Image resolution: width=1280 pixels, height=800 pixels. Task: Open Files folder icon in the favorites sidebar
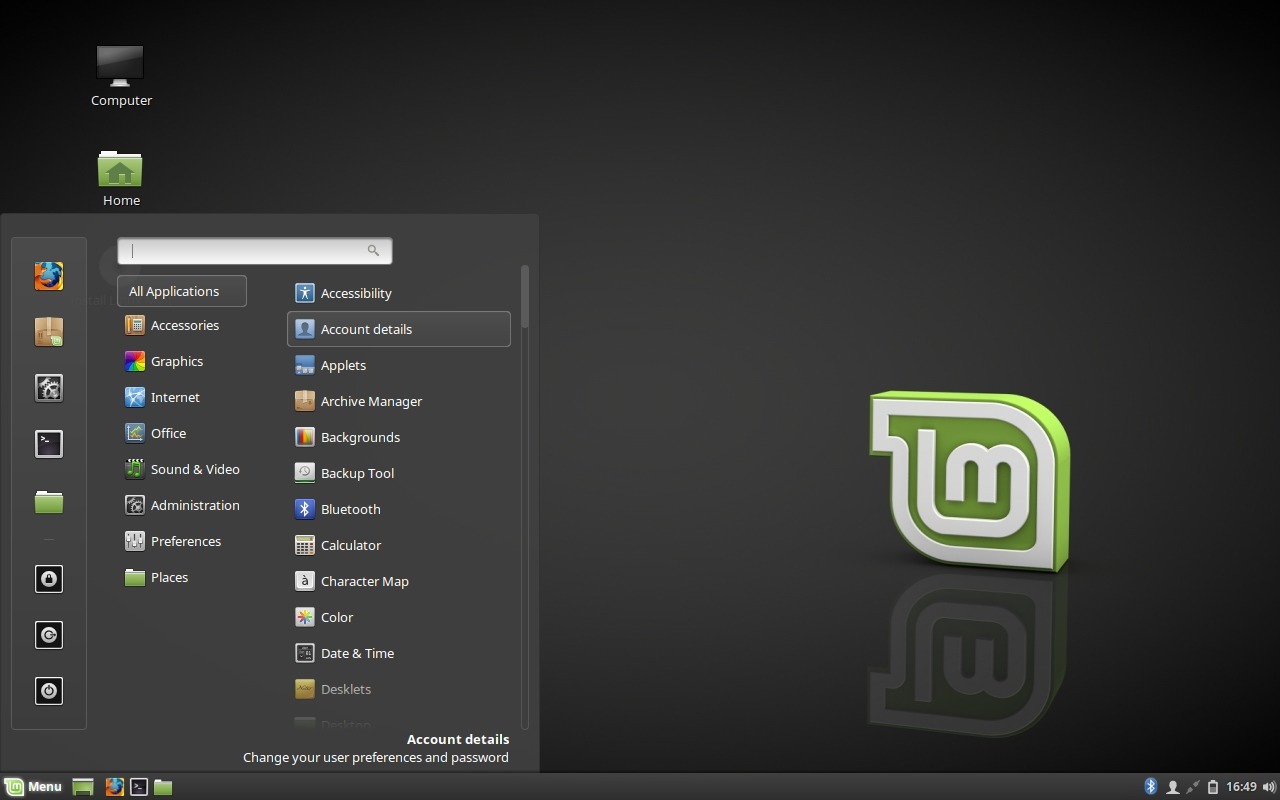pos(49,500)
